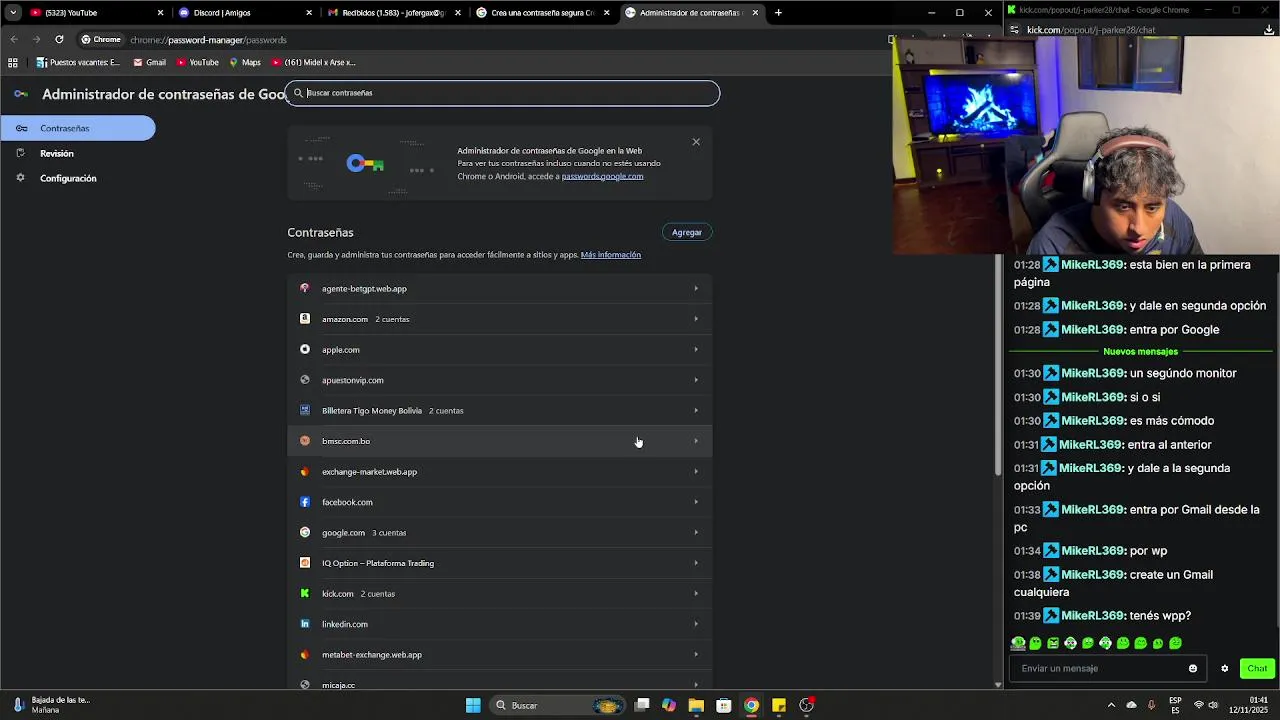Expand the bmsc.com.bo entry arrow
Screen dimensions: 1280x720
point(696,441)
